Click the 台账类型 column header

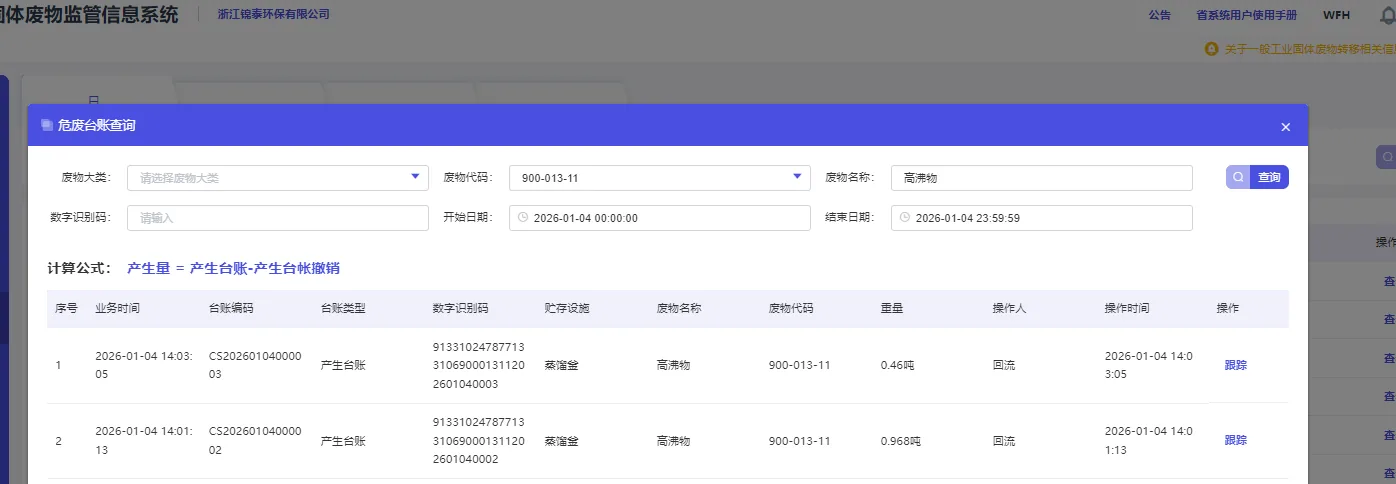(343, 308)
